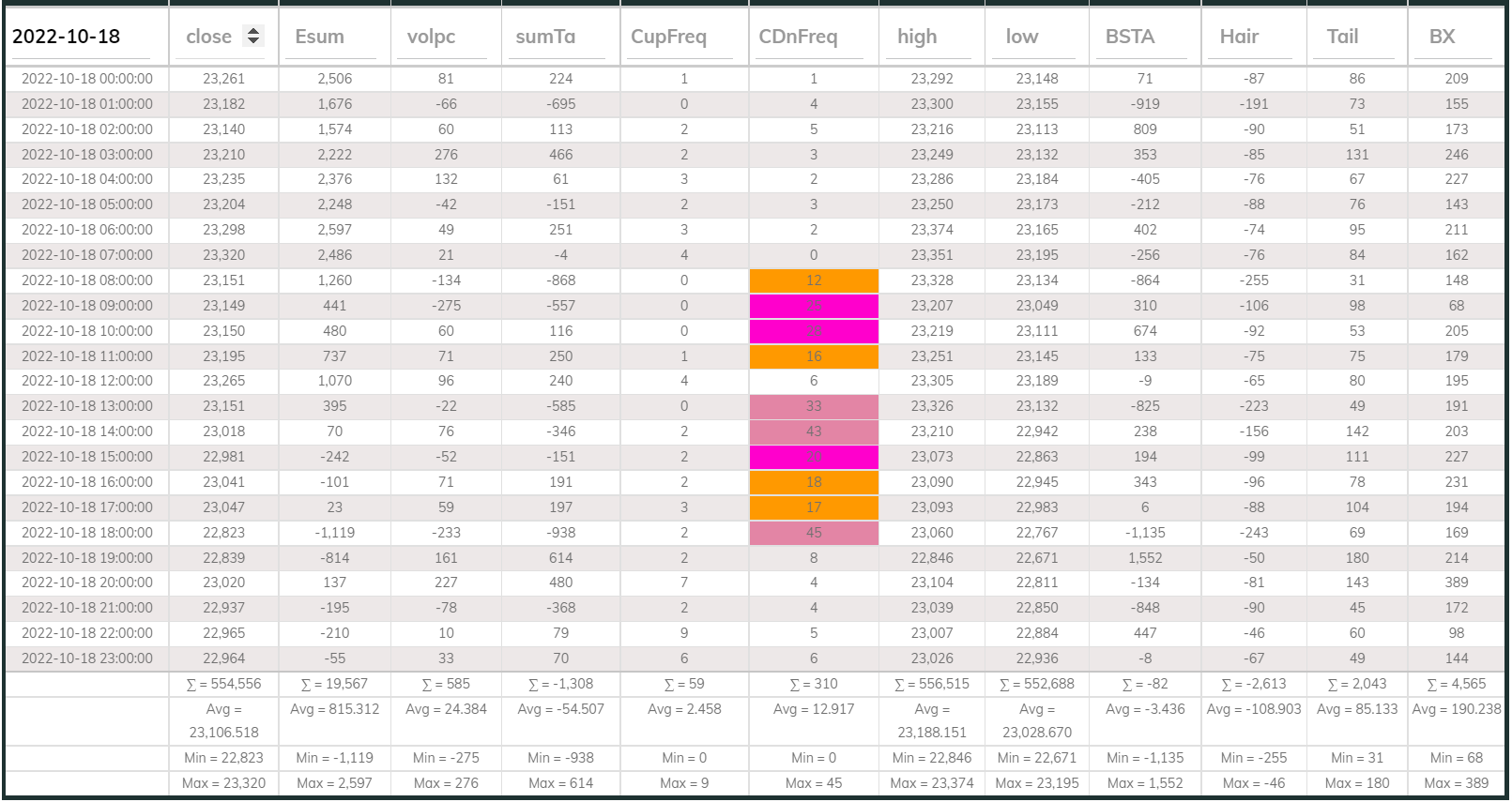This screenshot has height=802, width=1512.
Task: Sort by the BX column header
Action: point(1442,37)
